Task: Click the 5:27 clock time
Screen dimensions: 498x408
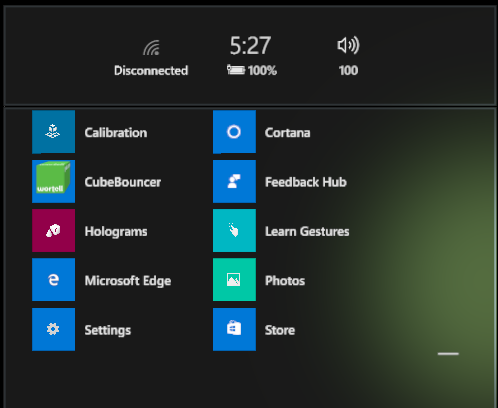Action: (x=250, y=46)
